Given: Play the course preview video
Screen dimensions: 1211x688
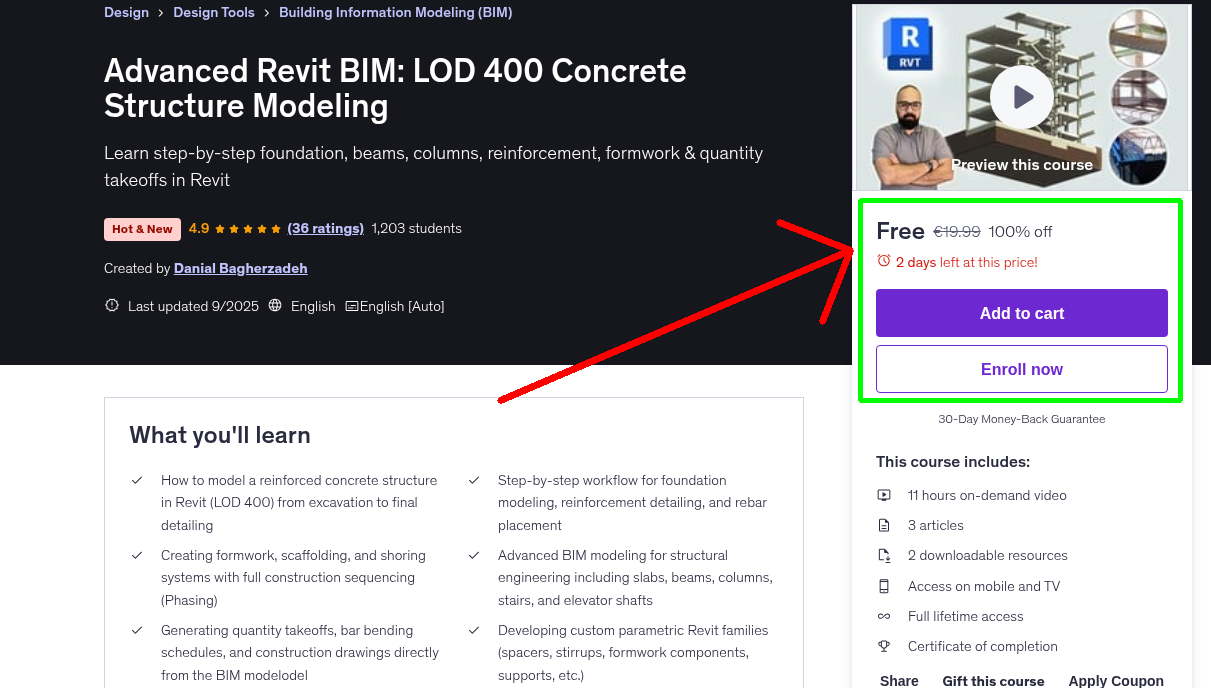Looking at the screenshot, I should tap(1022, 97).
